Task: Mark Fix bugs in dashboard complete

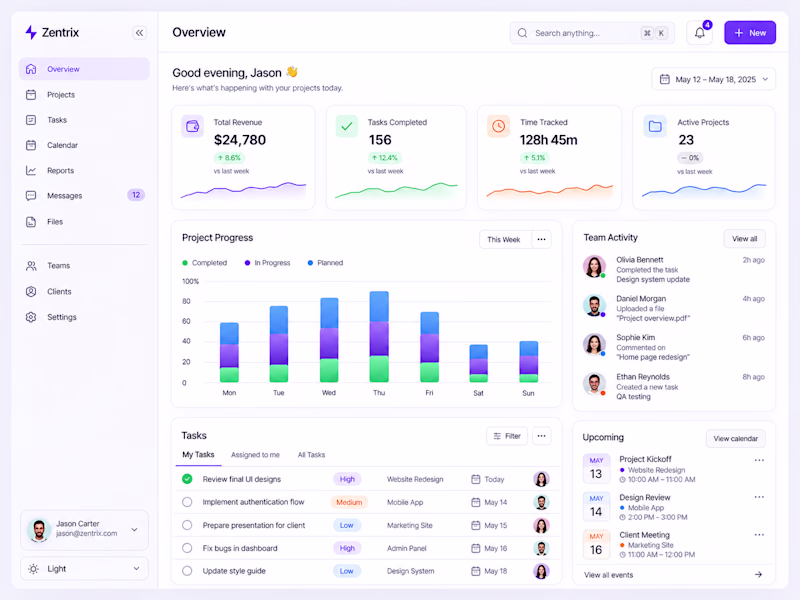Action: point(187,548)
